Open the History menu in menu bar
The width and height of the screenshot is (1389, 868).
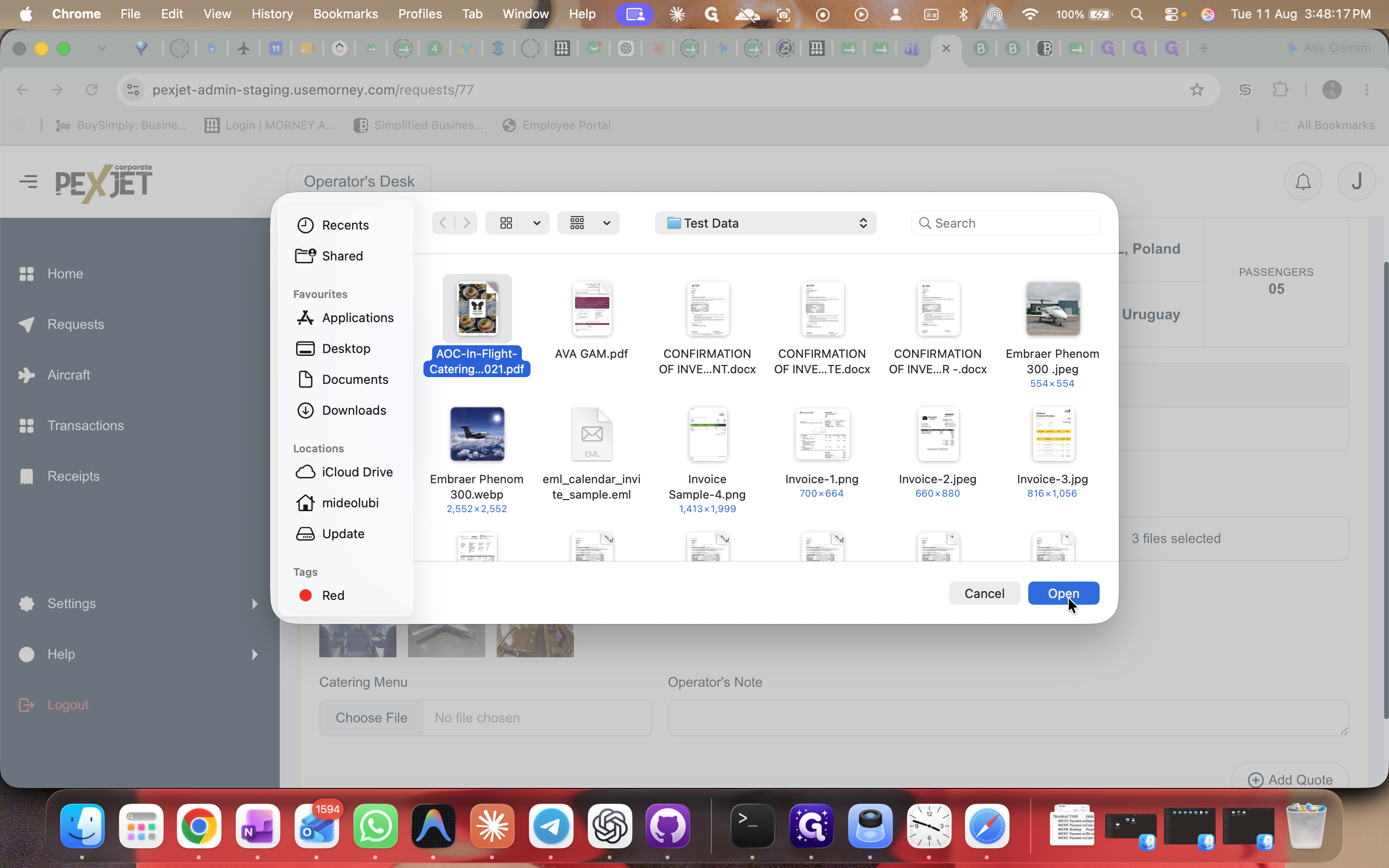click(272, 14)
